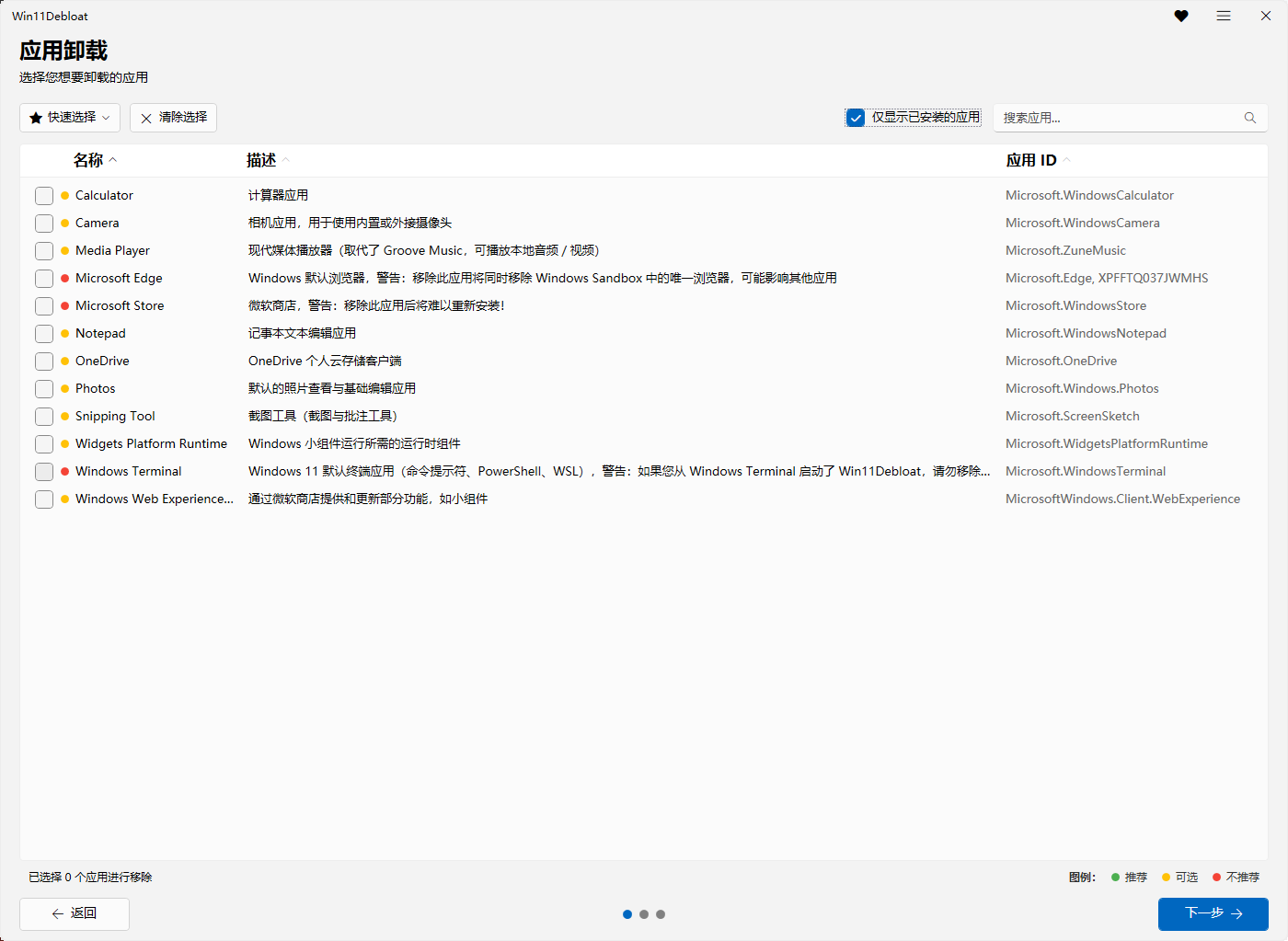This screenshot has height=941, width=1288.
Task: Check the Windows Web Experience checkbox
Action: (44, 499)
